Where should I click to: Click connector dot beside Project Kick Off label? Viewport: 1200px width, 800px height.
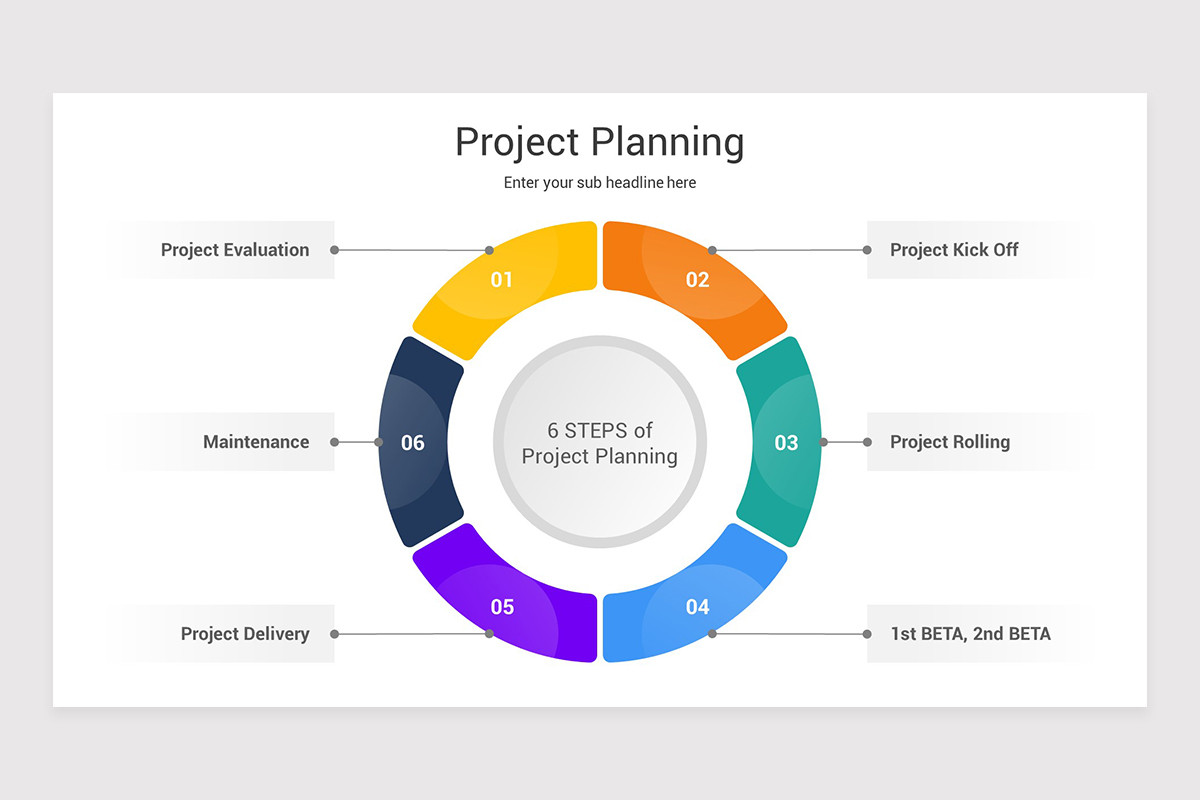pyautogui.click(x=867, y=250)
